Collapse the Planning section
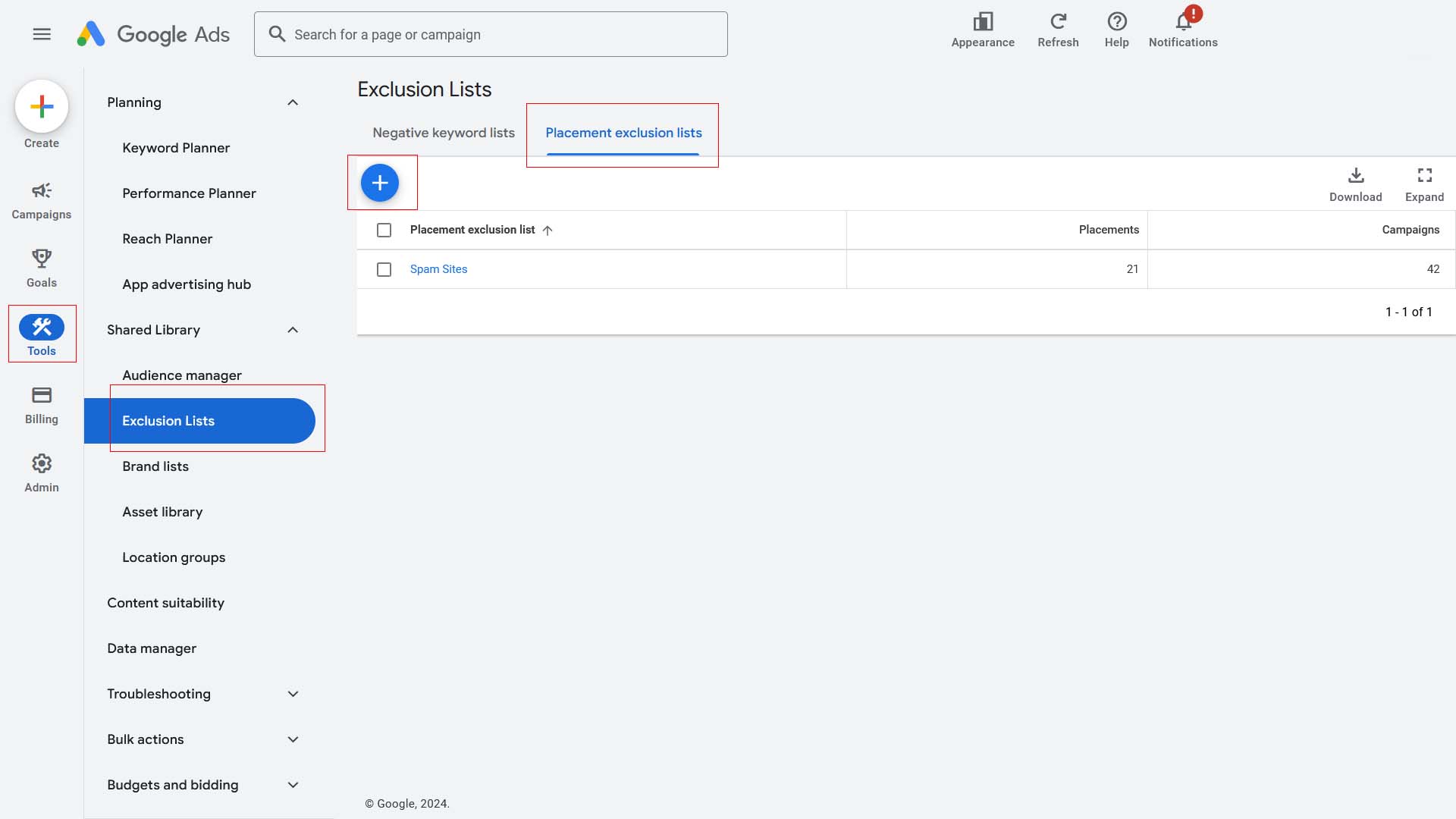This screenshot has height=819, width=1456. click(x=293, y=102)
